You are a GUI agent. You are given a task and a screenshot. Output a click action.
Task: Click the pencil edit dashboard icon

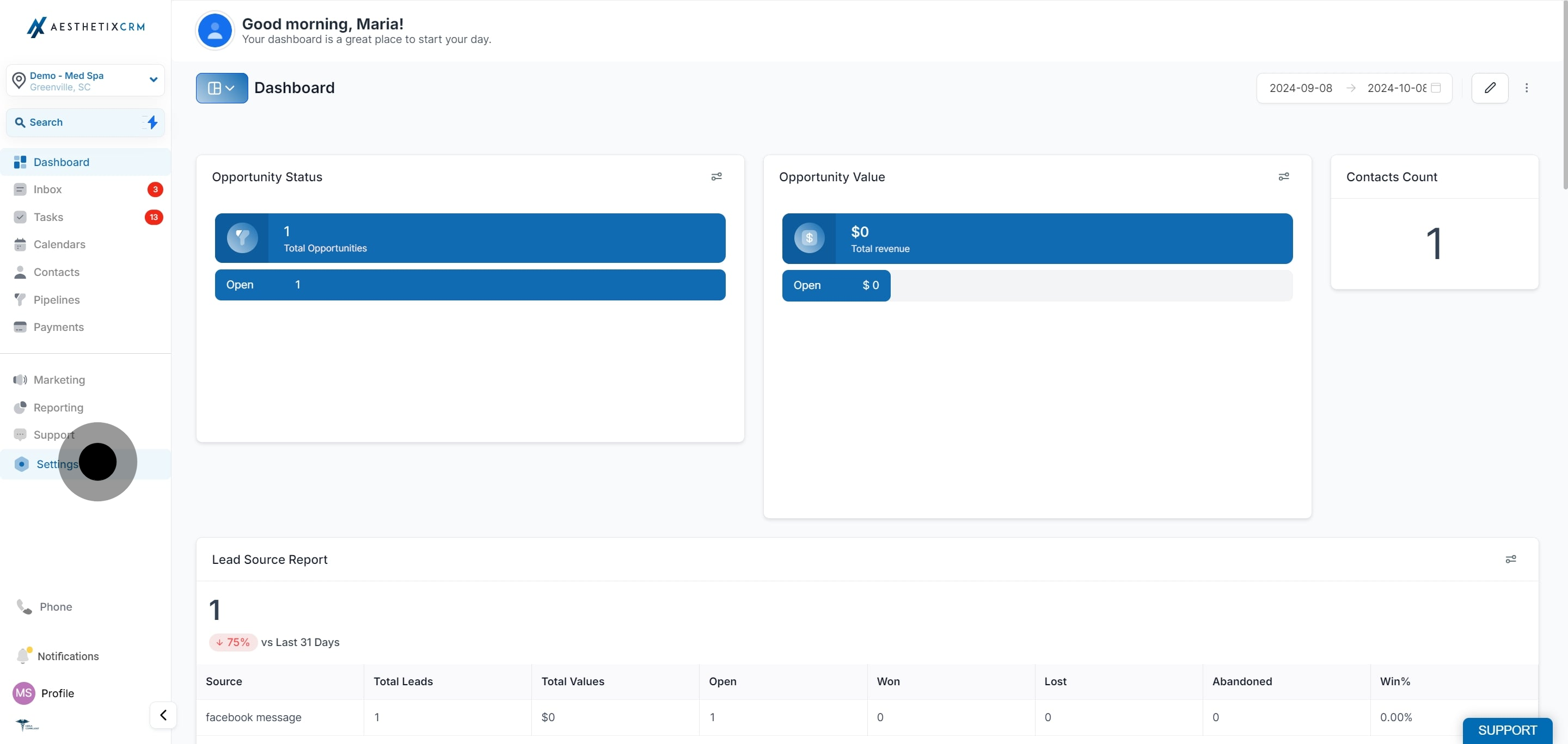(1490, 88)
